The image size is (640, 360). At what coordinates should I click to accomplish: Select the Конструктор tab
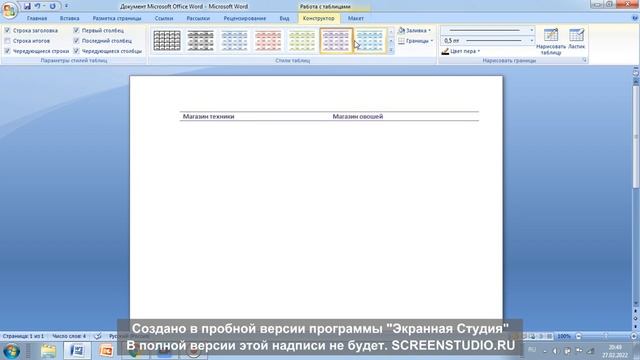(x=318, y=18)
